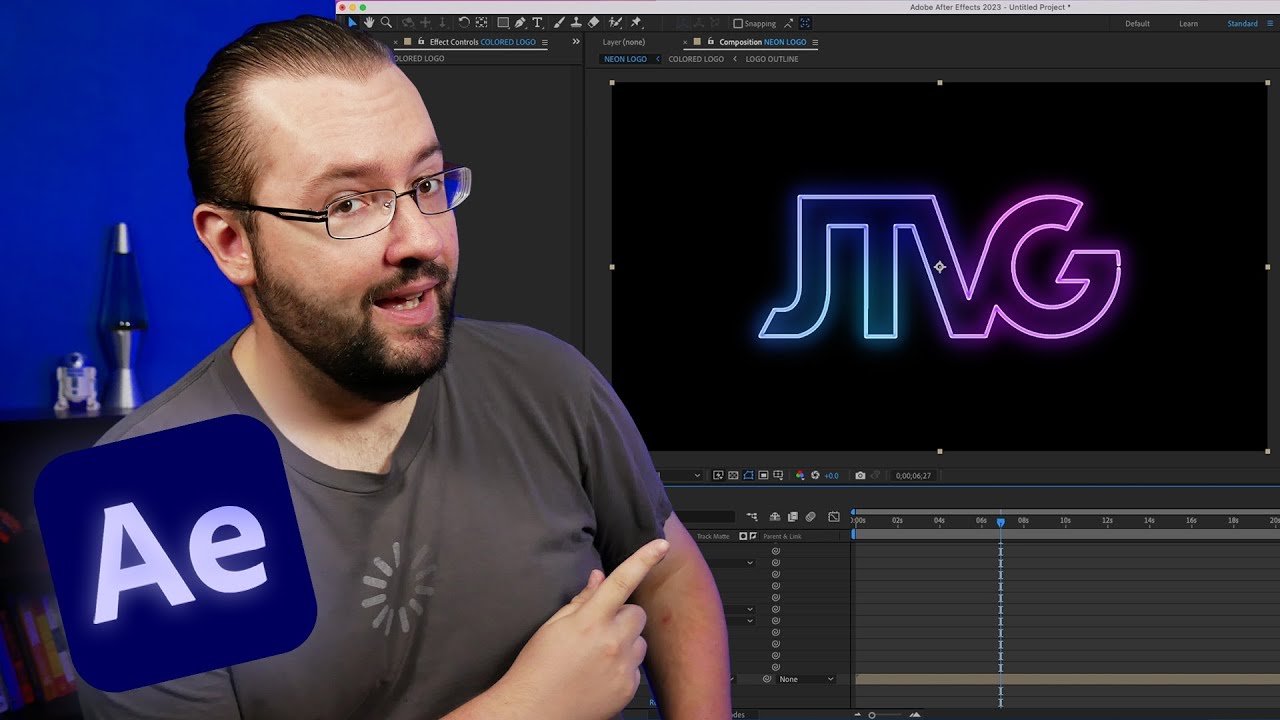Open the show channel RGB color icon
Image resolution: width=1280 pixels, height=720 pixels.
click(800, 475)
